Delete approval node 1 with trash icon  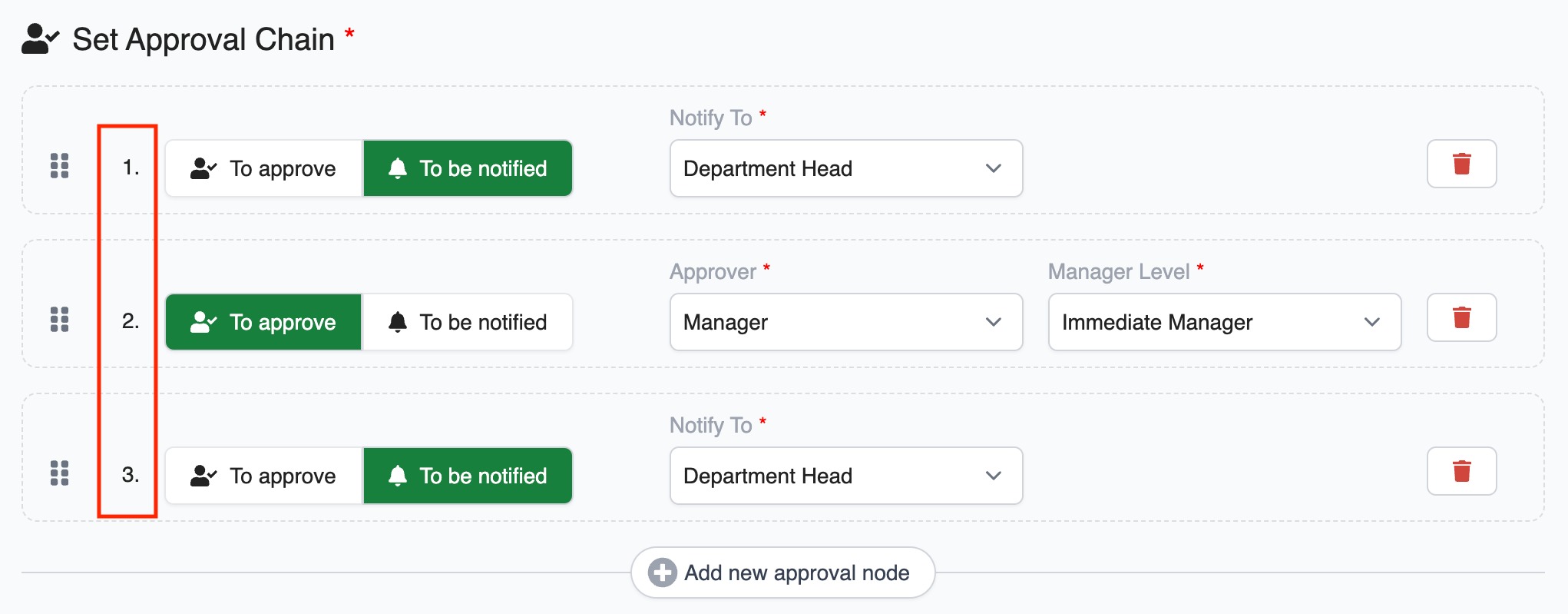(x=1461, y=164)
